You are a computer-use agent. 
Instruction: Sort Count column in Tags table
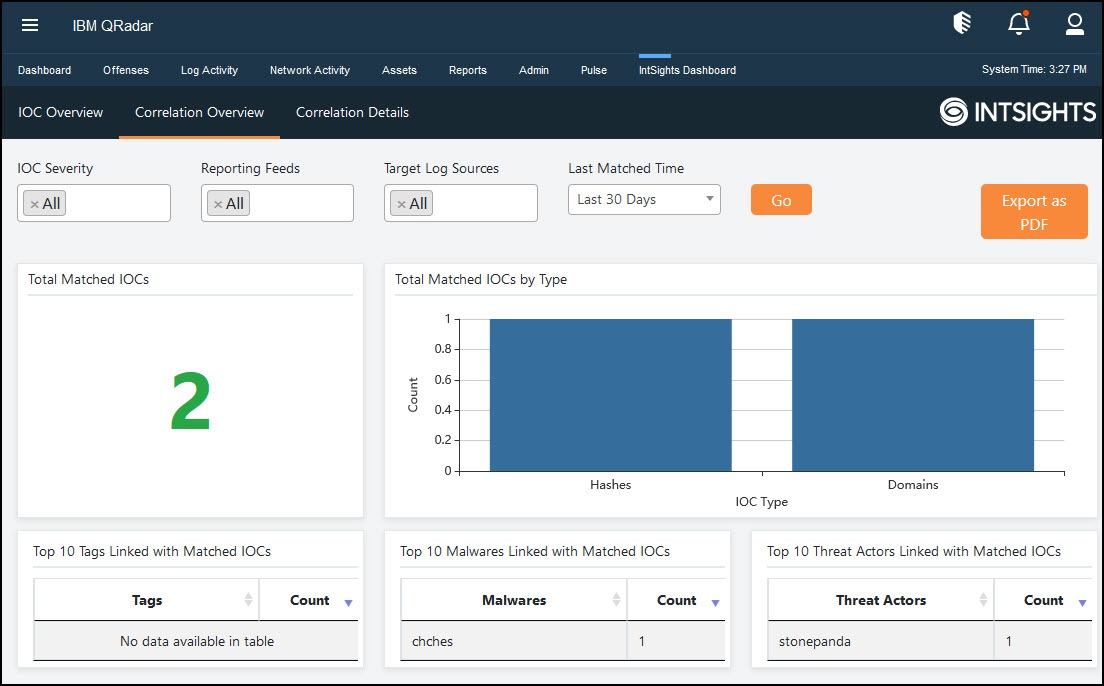coord(309,600)
